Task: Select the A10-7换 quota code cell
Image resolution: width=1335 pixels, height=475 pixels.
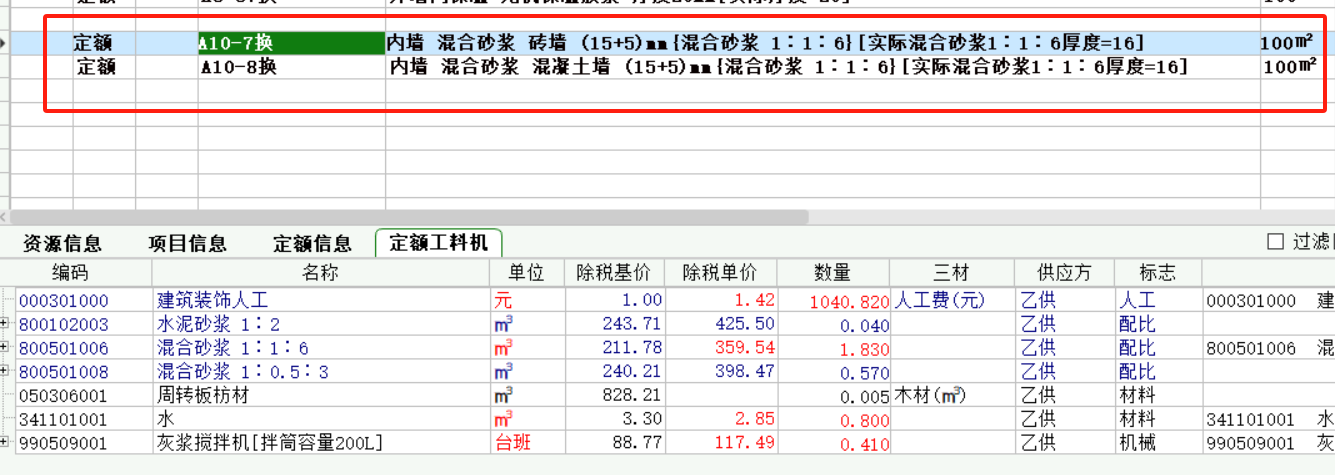Action: click(291, 43)
